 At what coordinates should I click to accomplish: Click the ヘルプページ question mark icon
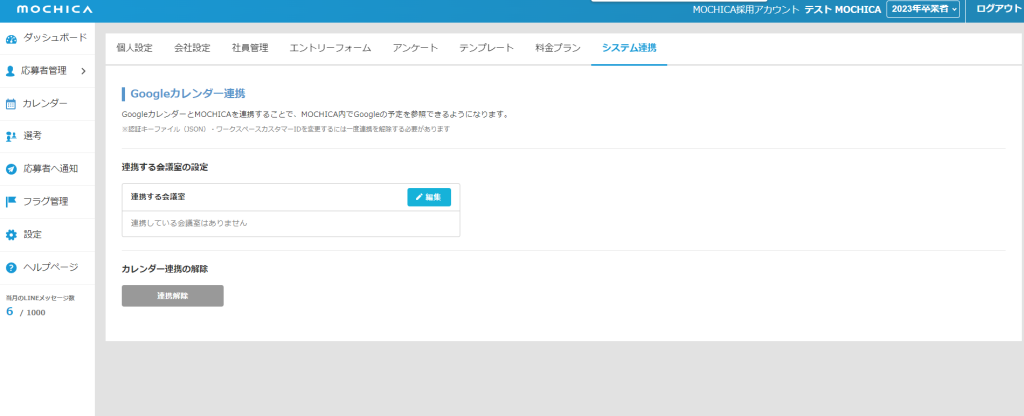11,267
